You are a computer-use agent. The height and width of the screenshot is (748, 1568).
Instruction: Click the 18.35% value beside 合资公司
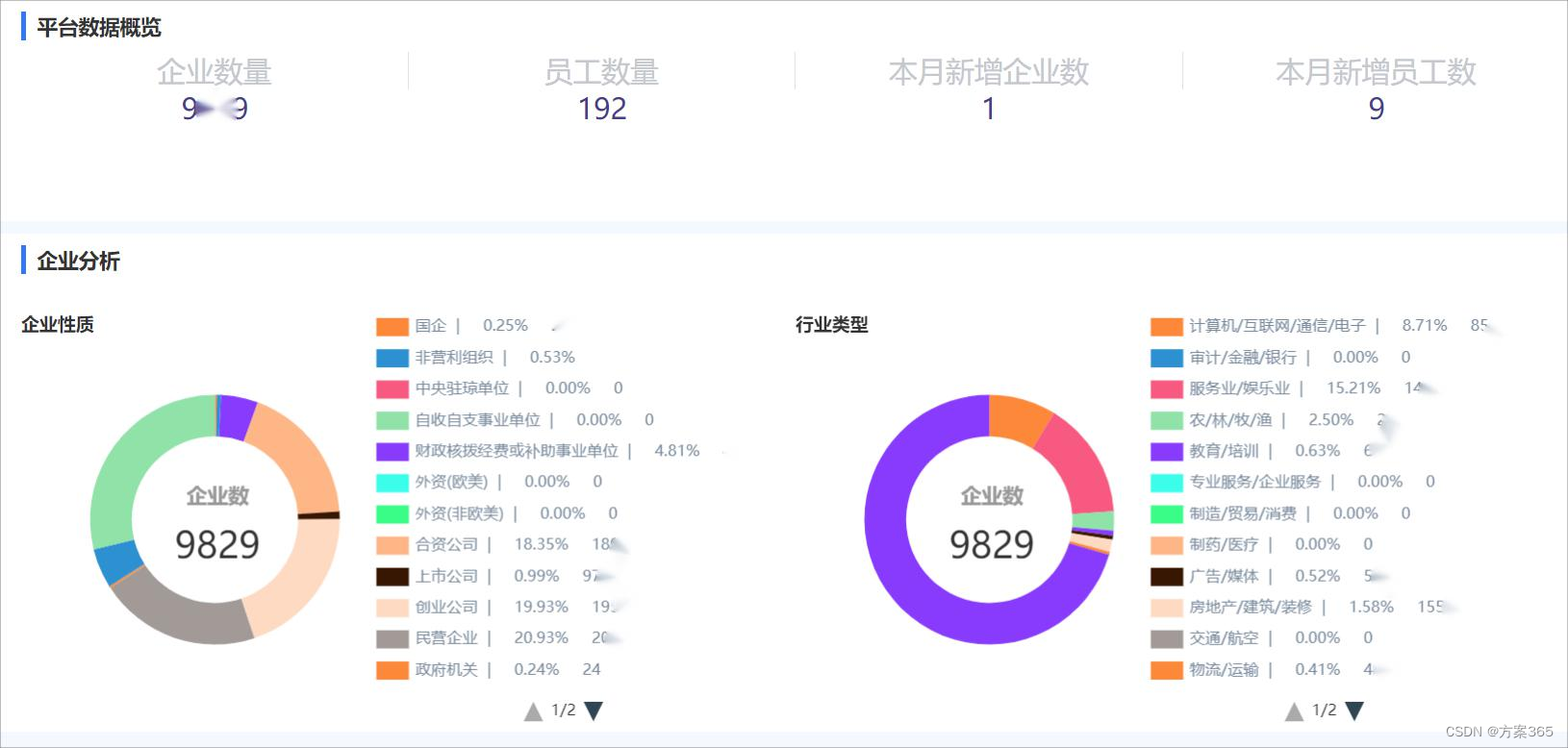coord(542,544)
